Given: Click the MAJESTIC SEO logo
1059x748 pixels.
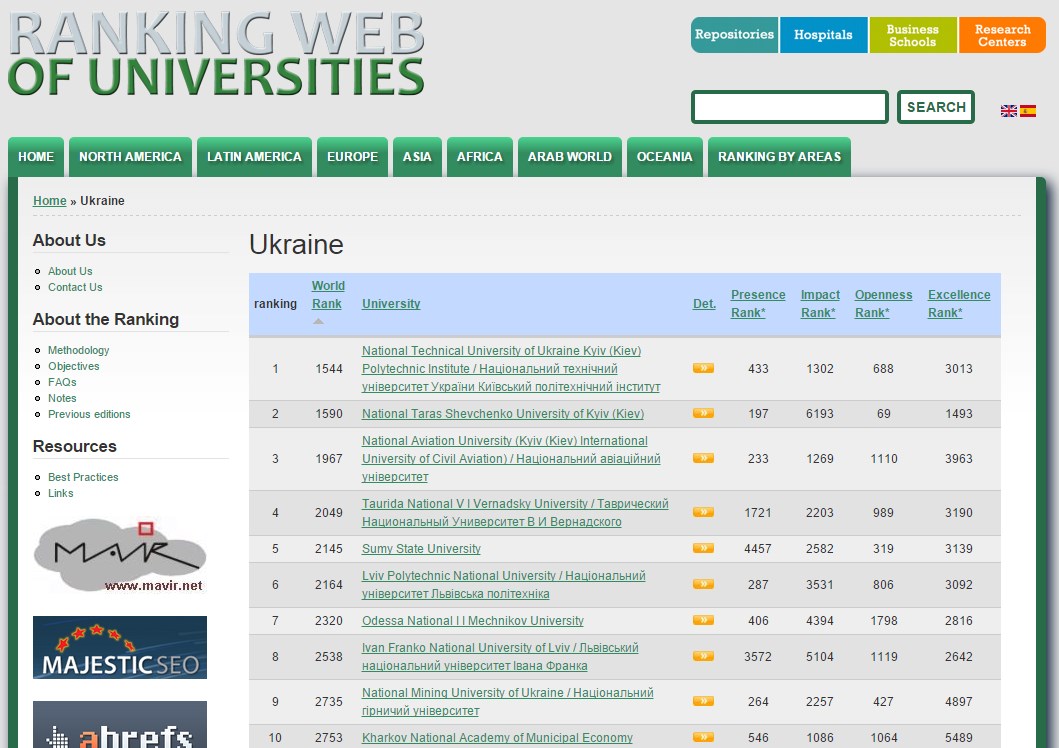Looking at the screenshot, I should (120, 647).
